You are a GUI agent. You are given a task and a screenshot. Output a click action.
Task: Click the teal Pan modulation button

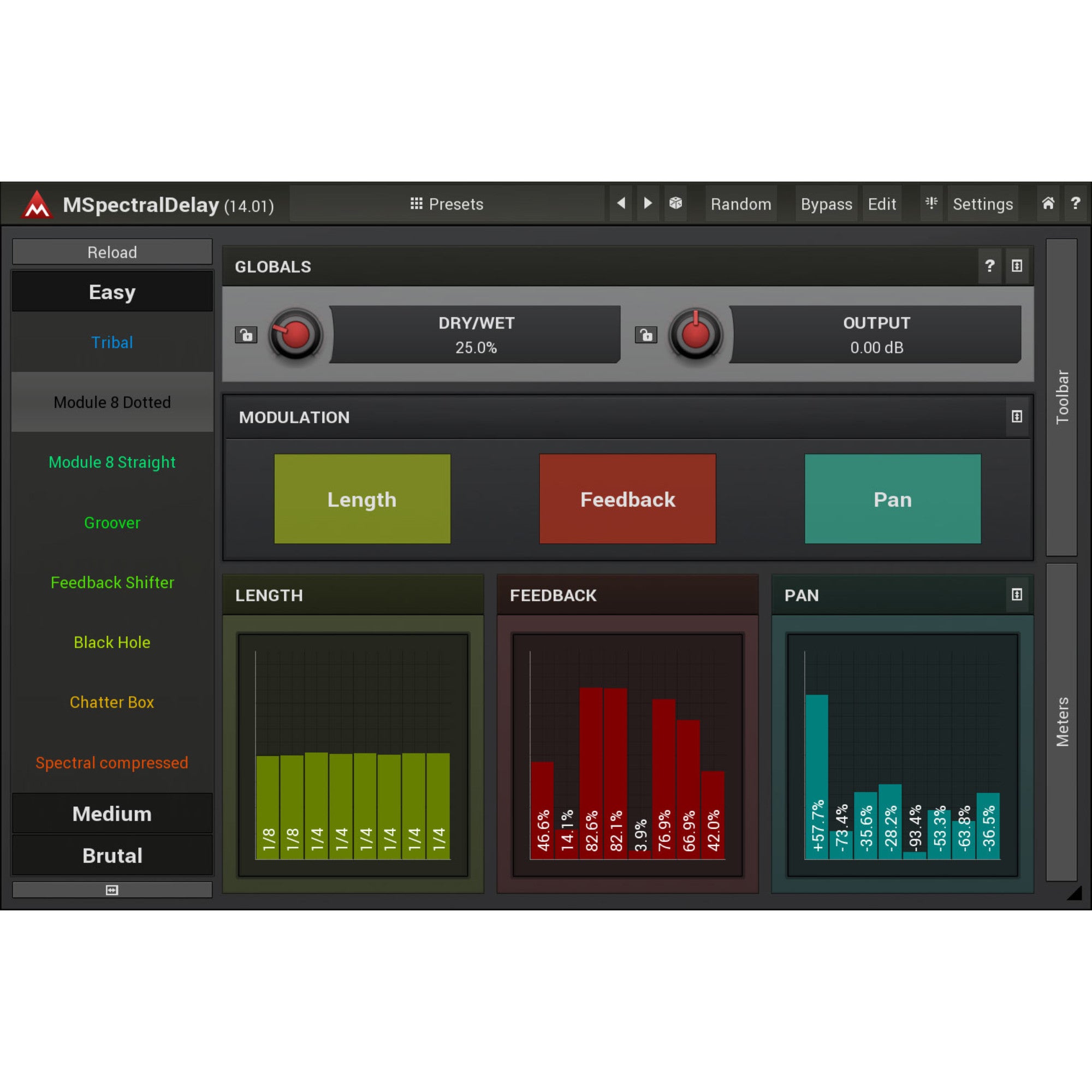[893, 499]
